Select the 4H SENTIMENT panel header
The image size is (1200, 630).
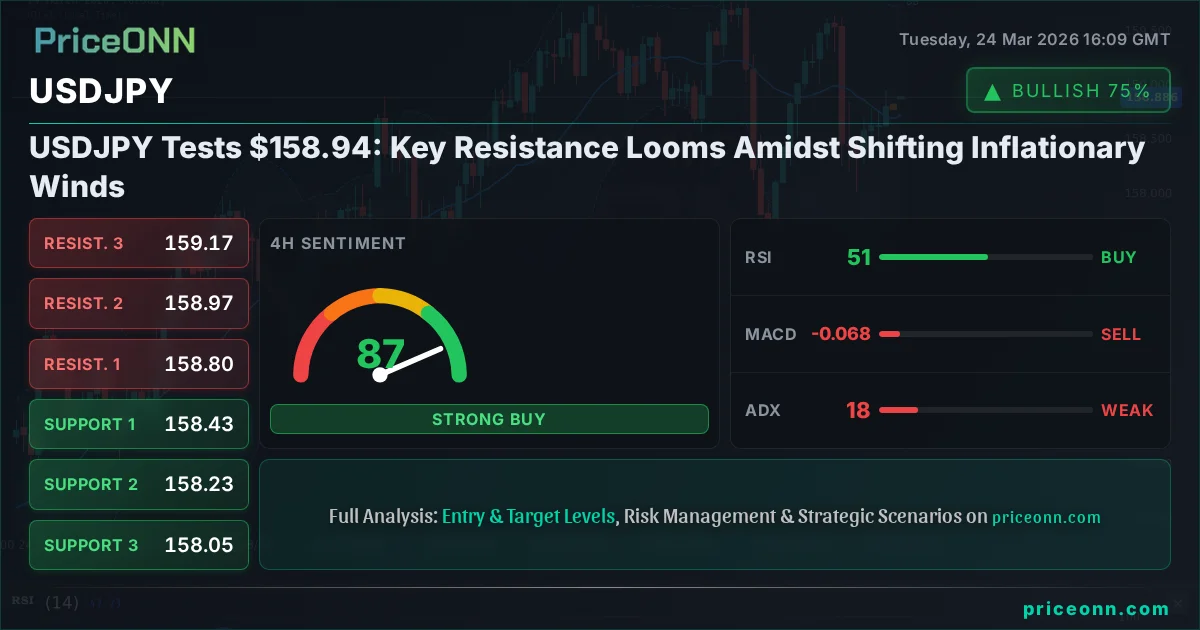(x=337, y=243)
